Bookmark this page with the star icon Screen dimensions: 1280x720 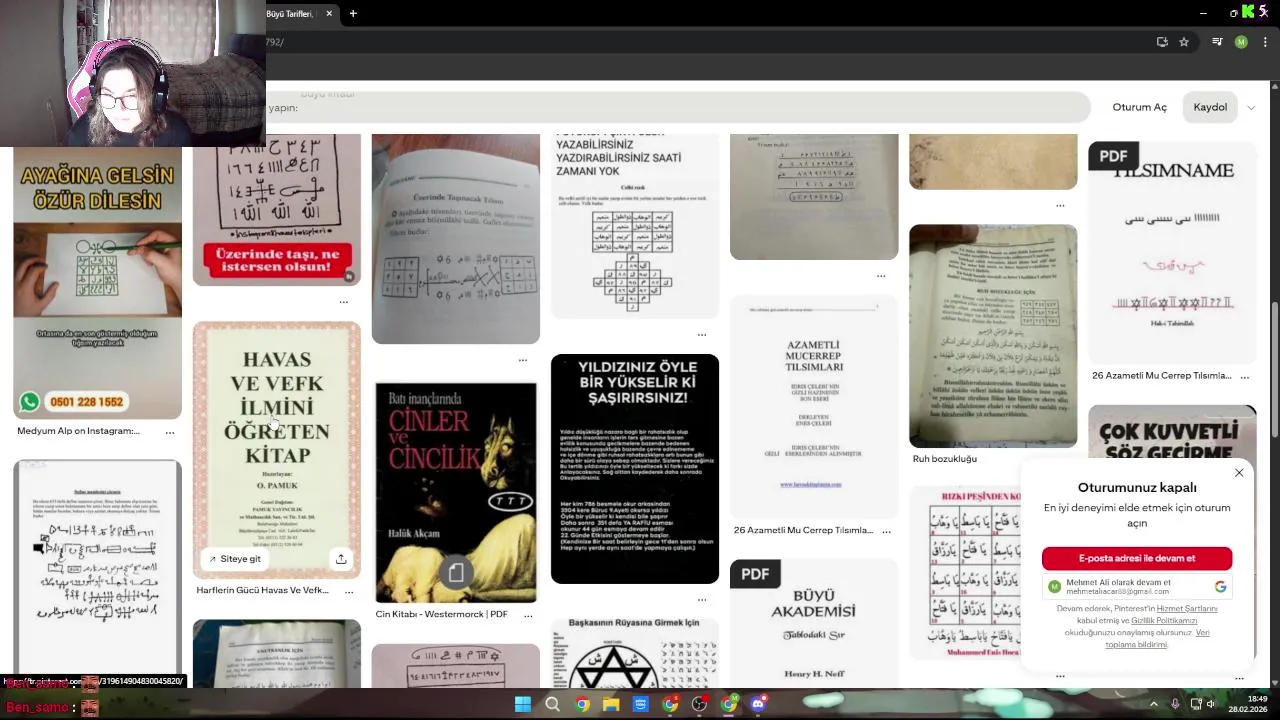[1184, 42]
